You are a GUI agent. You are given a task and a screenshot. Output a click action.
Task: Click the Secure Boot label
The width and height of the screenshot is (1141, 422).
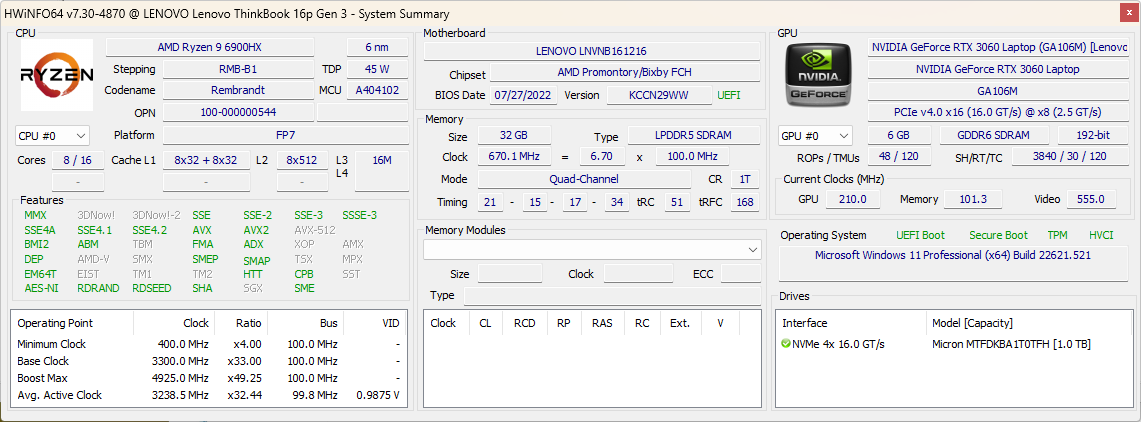point(998,235)
